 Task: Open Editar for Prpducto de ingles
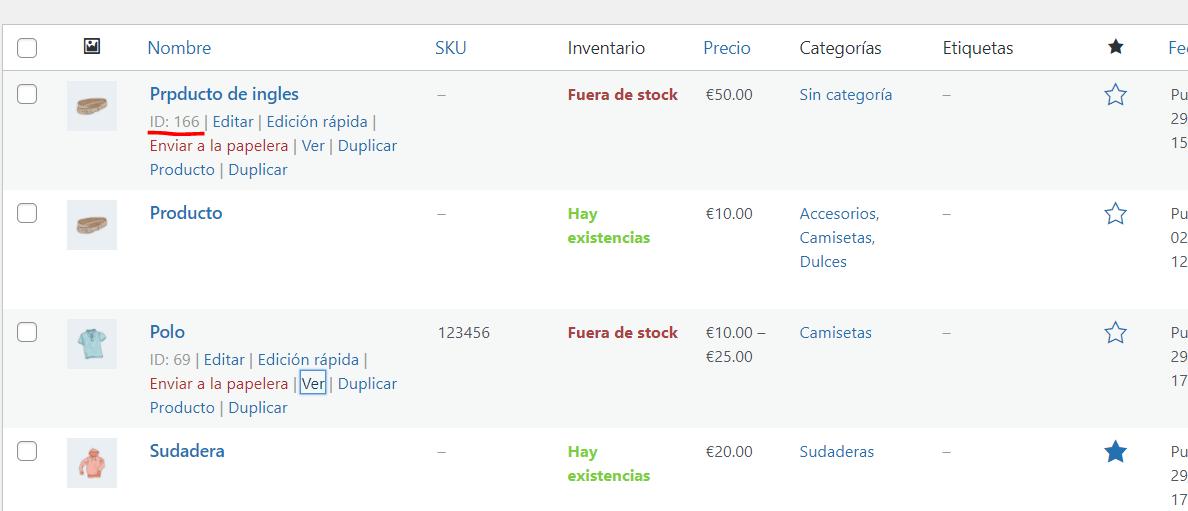233,121
